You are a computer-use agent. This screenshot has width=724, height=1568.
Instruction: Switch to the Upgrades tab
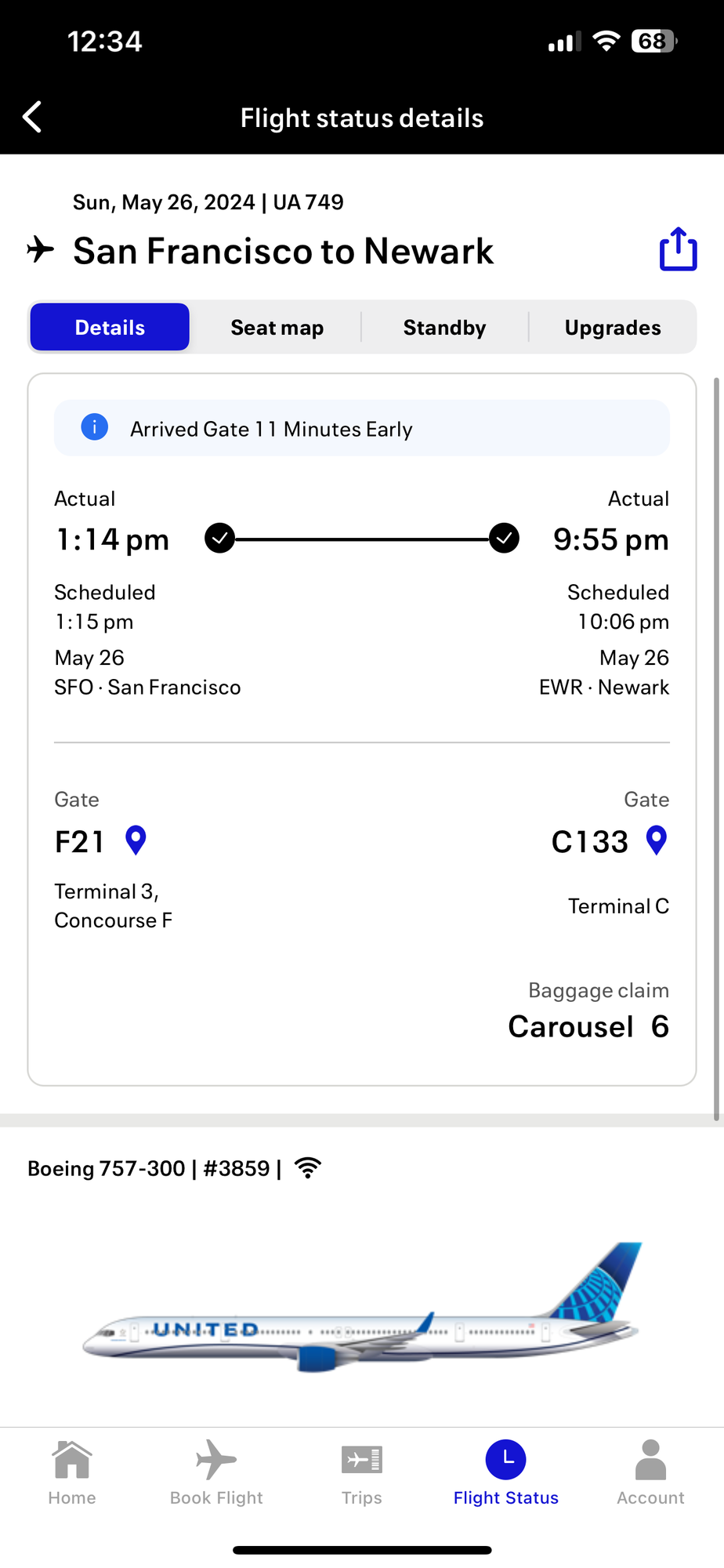coord(613,327)
